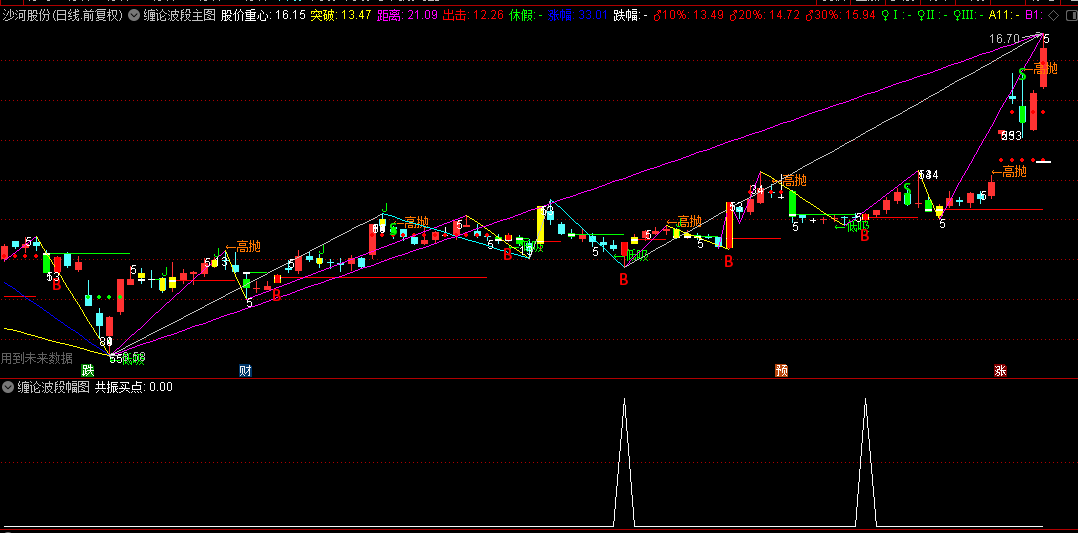Screen dimensions: 1078x533
Task: Click the green ♀I output label
Action: pyautogui.click(x=896, y=14)
